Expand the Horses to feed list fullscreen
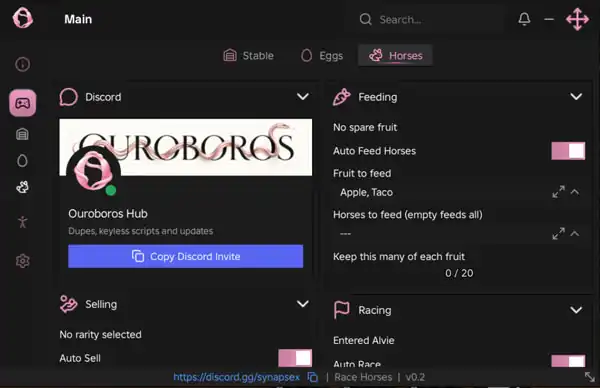600x388 pixels. tap(559, 234)
